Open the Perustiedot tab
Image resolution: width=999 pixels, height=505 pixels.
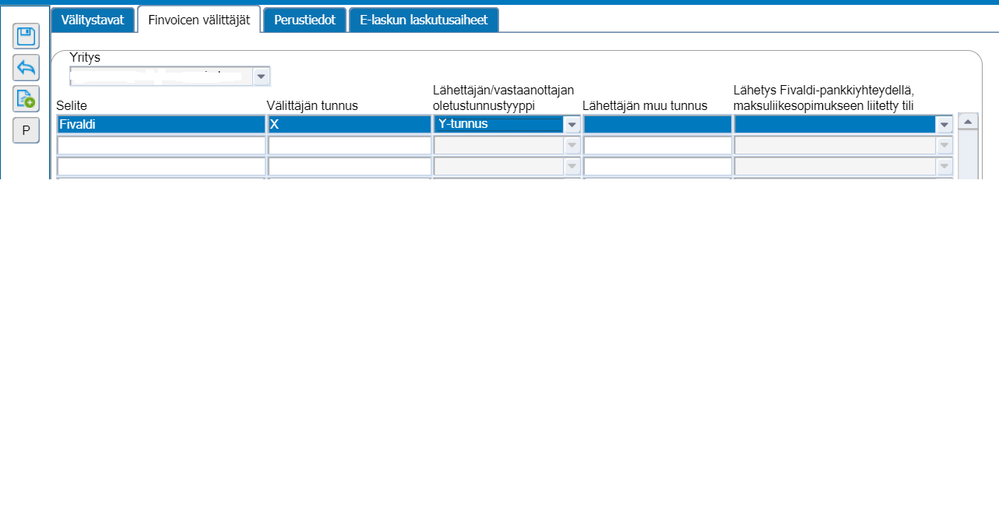click(x=305, y=20)
